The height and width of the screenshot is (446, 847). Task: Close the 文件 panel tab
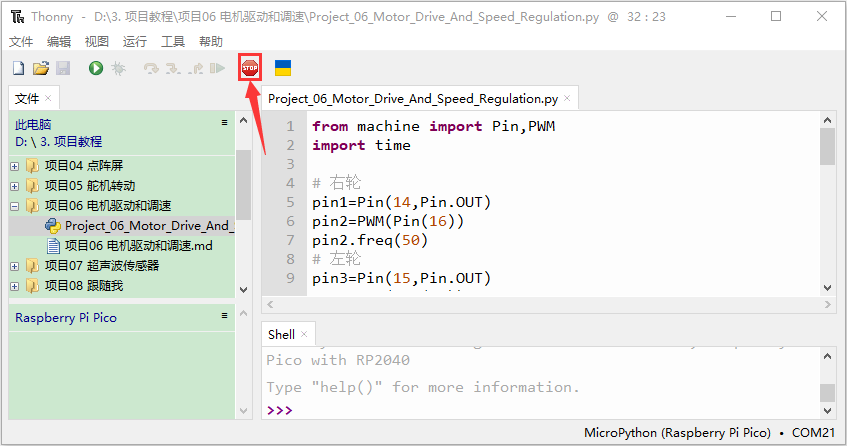click(48, 98)
